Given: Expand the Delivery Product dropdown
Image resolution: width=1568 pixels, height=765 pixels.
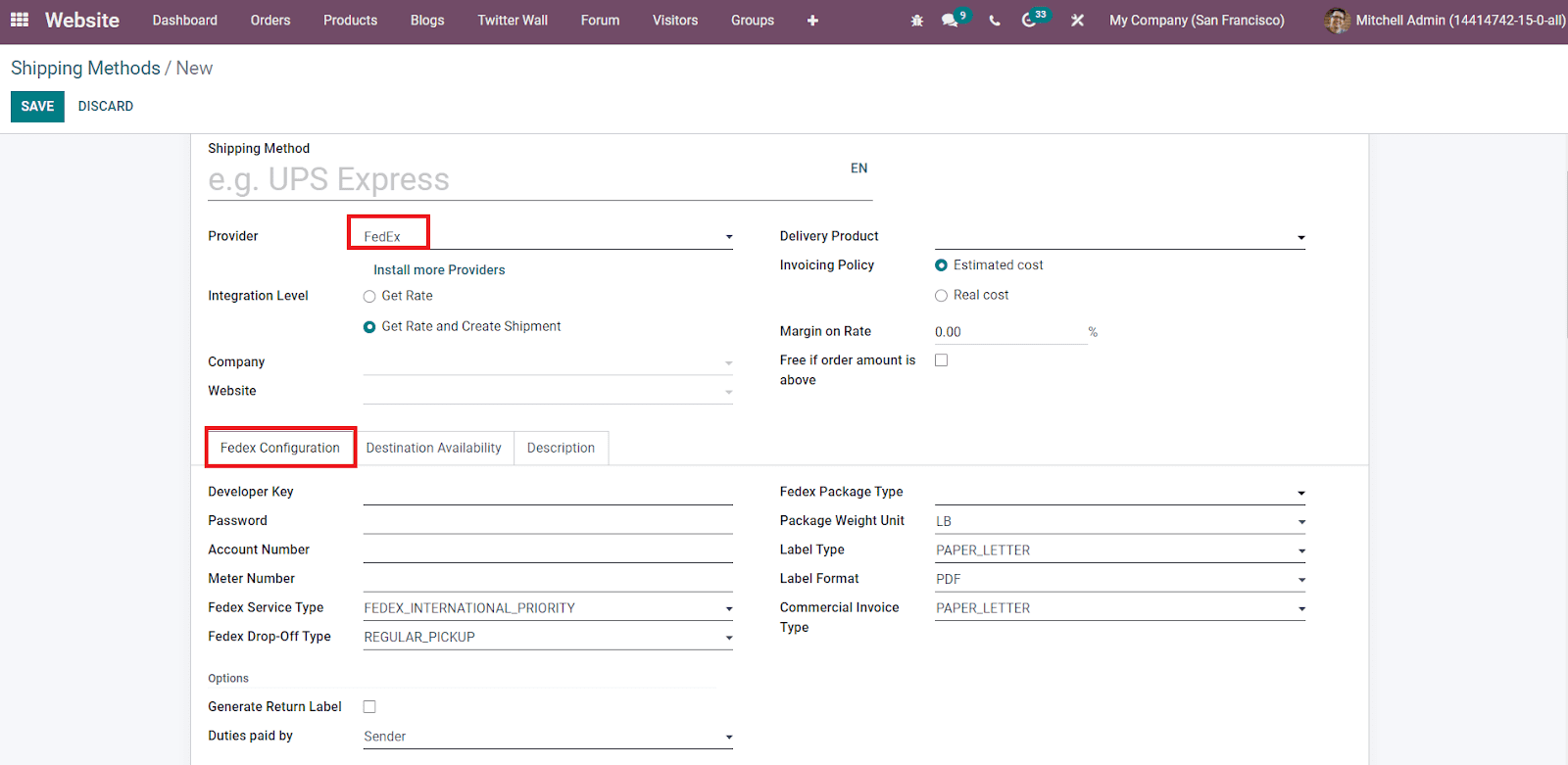Looking at the screenshot, I should [x=1120, y=237].
